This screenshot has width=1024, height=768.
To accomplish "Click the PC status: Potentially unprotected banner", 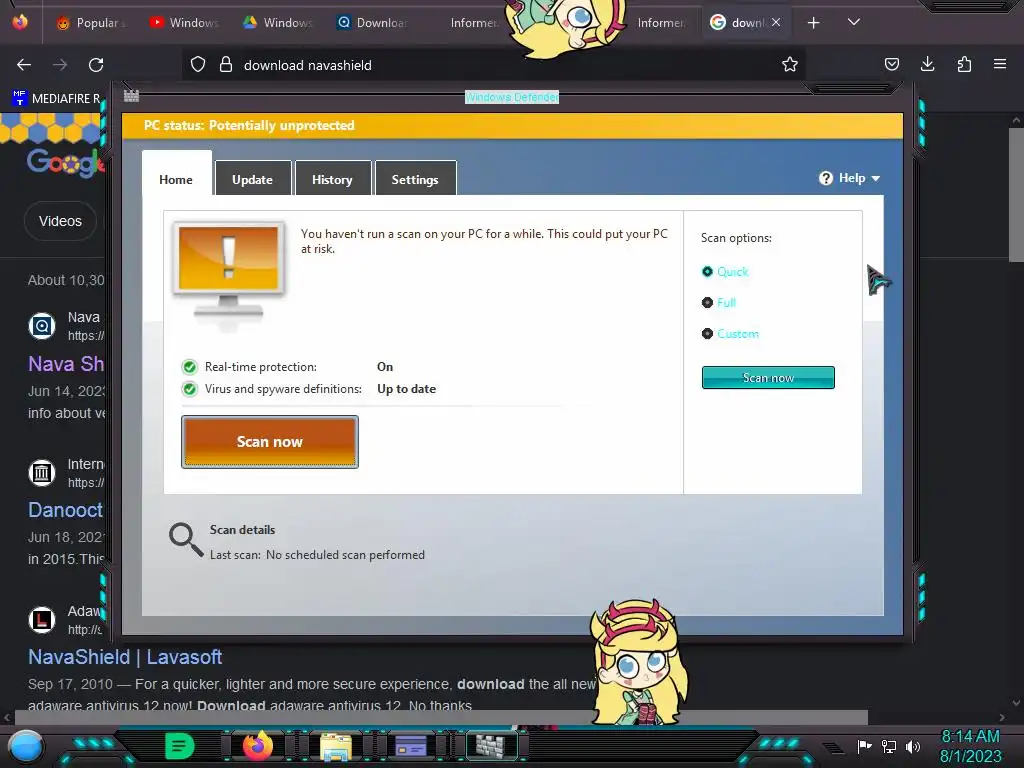I will point(513,125).
